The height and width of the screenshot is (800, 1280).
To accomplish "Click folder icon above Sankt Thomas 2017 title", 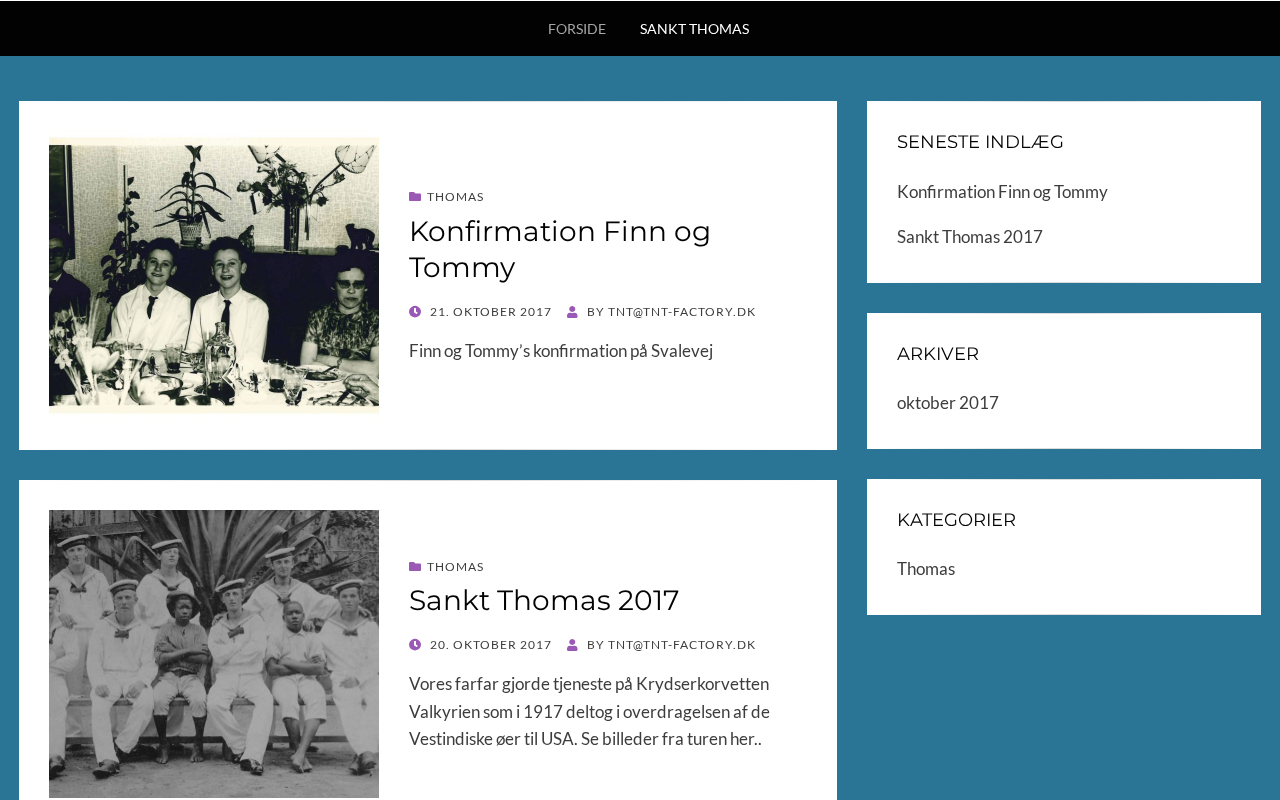I will coord(415,567).
